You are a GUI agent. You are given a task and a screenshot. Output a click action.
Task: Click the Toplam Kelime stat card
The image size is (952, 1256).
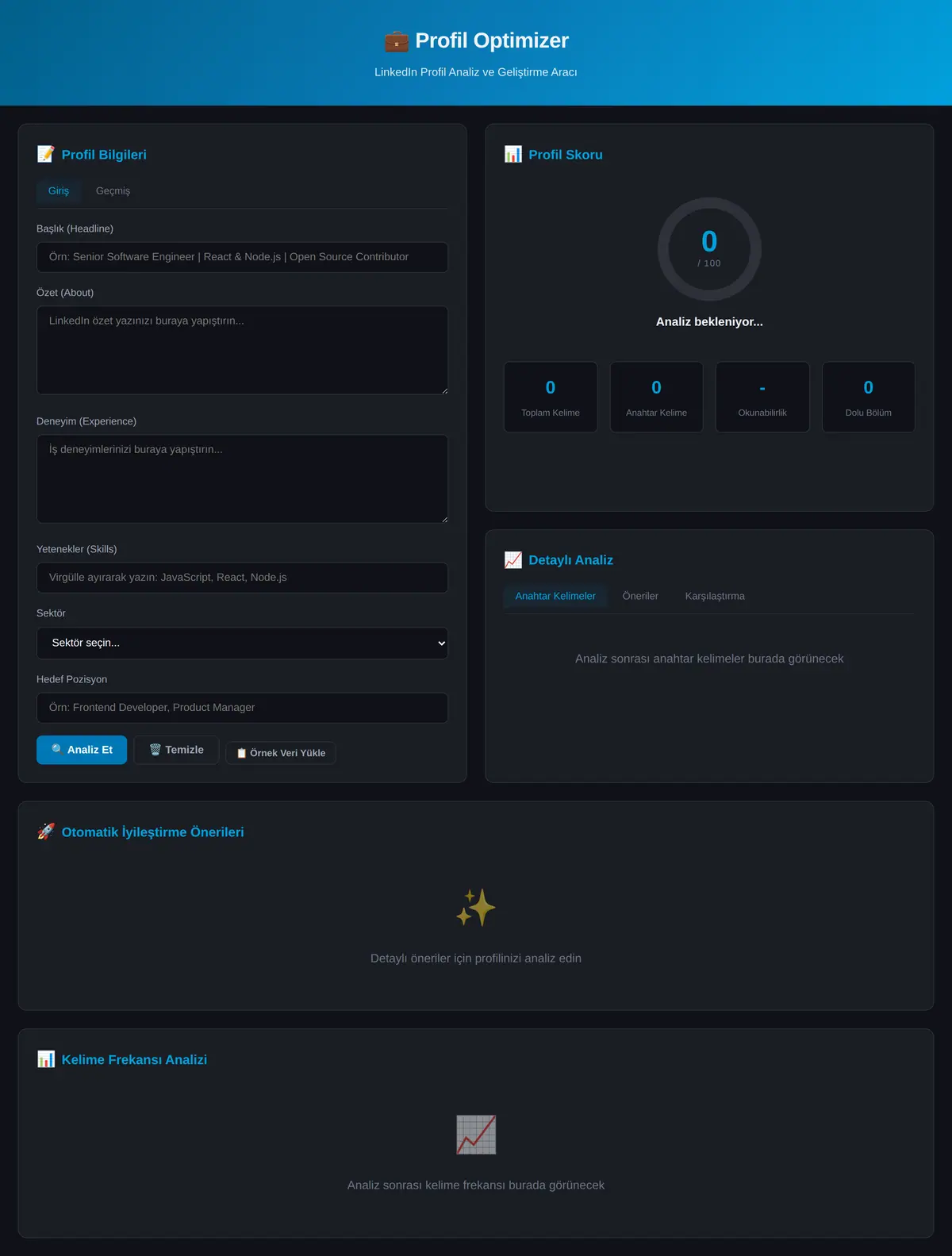click(551, 397)
